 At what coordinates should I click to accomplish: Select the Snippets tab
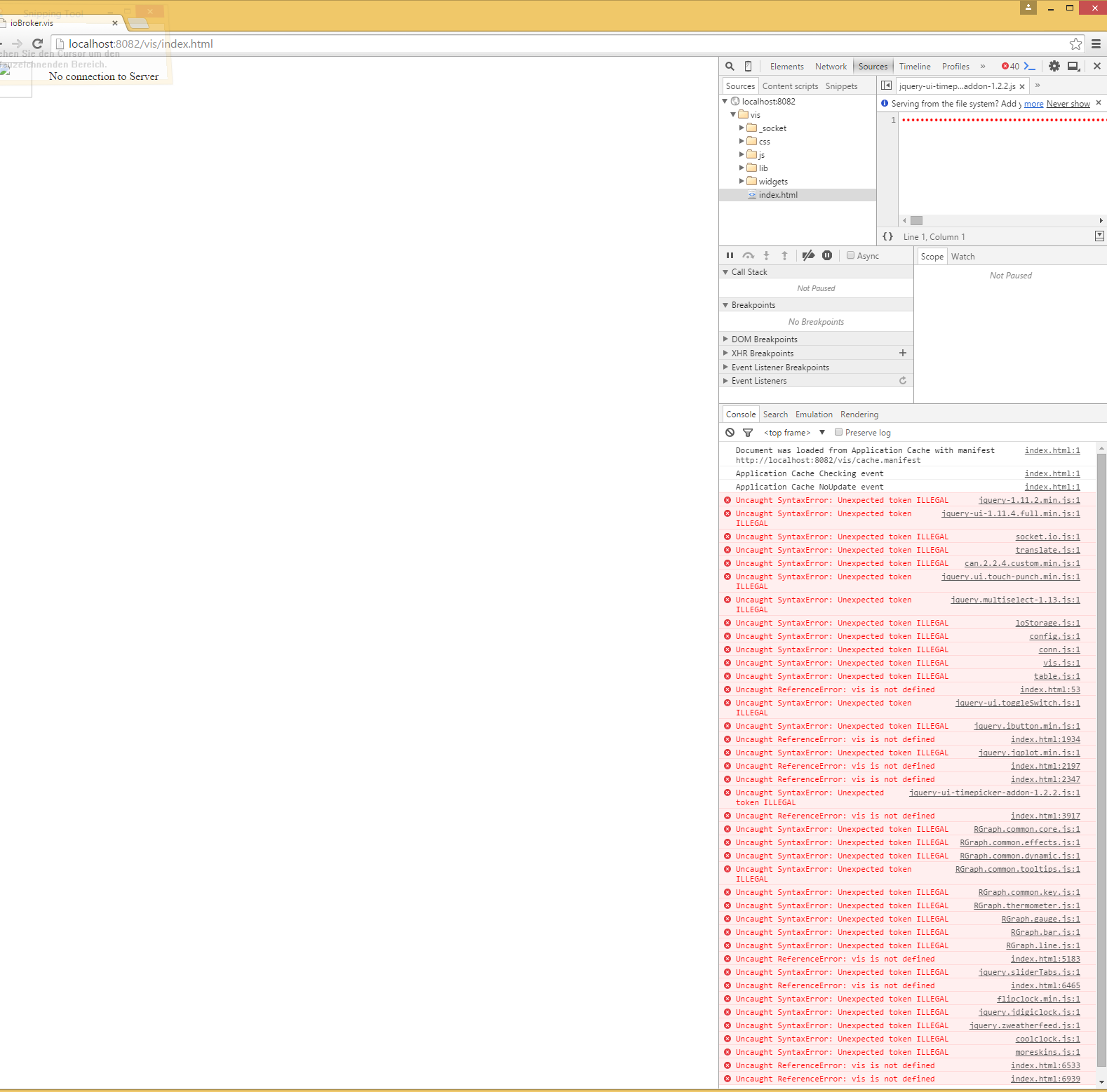pos(841,86)
